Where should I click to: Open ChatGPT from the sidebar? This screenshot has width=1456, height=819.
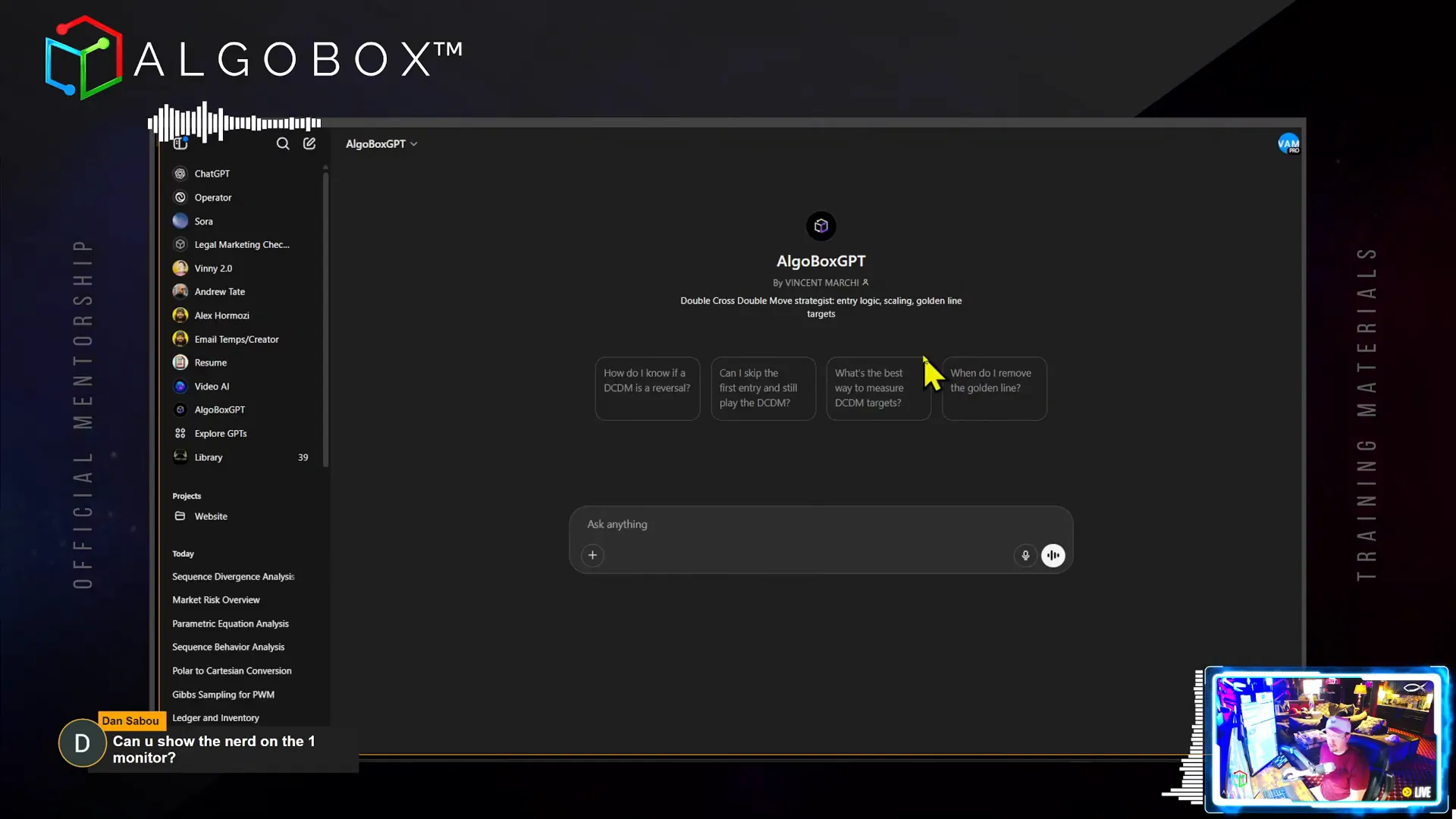[x=212, y=174]
